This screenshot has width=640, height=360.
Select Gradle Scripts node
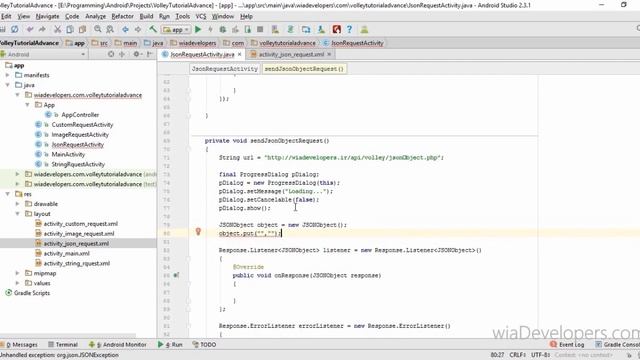point(32,293)
